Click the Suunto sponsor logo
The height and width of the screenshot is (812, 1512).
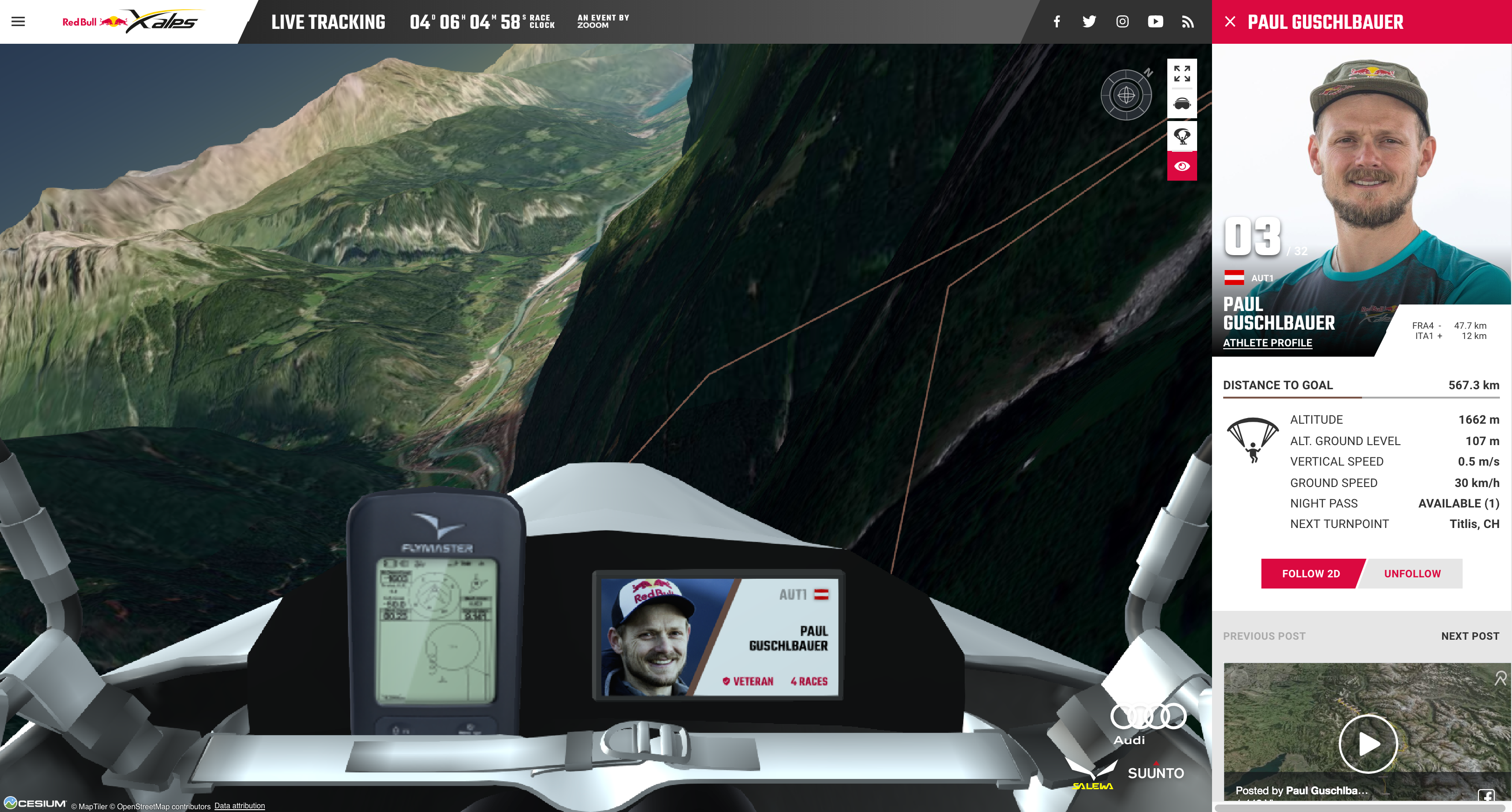(x=1155, y=772)
